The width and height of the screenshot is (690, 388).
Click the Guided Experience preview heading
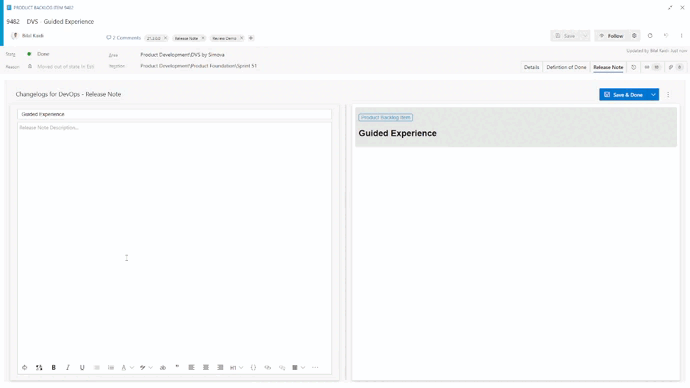coord(397,133)
